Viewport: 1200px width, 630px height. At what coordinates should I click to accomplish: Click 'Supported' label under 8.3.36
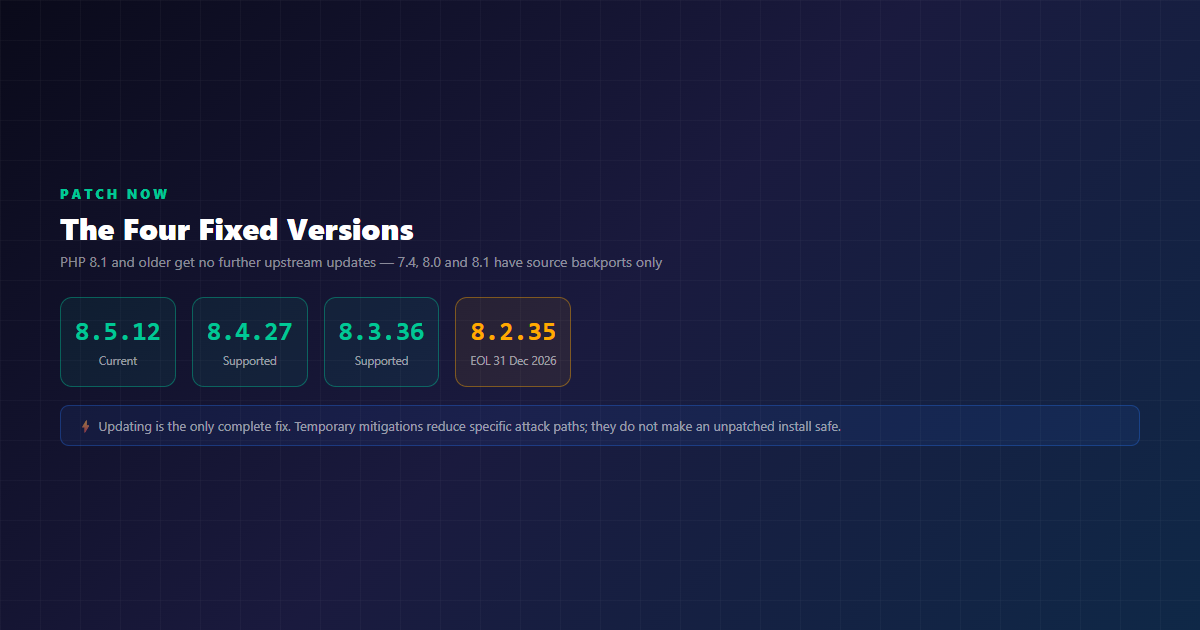[x=382, y=361]
